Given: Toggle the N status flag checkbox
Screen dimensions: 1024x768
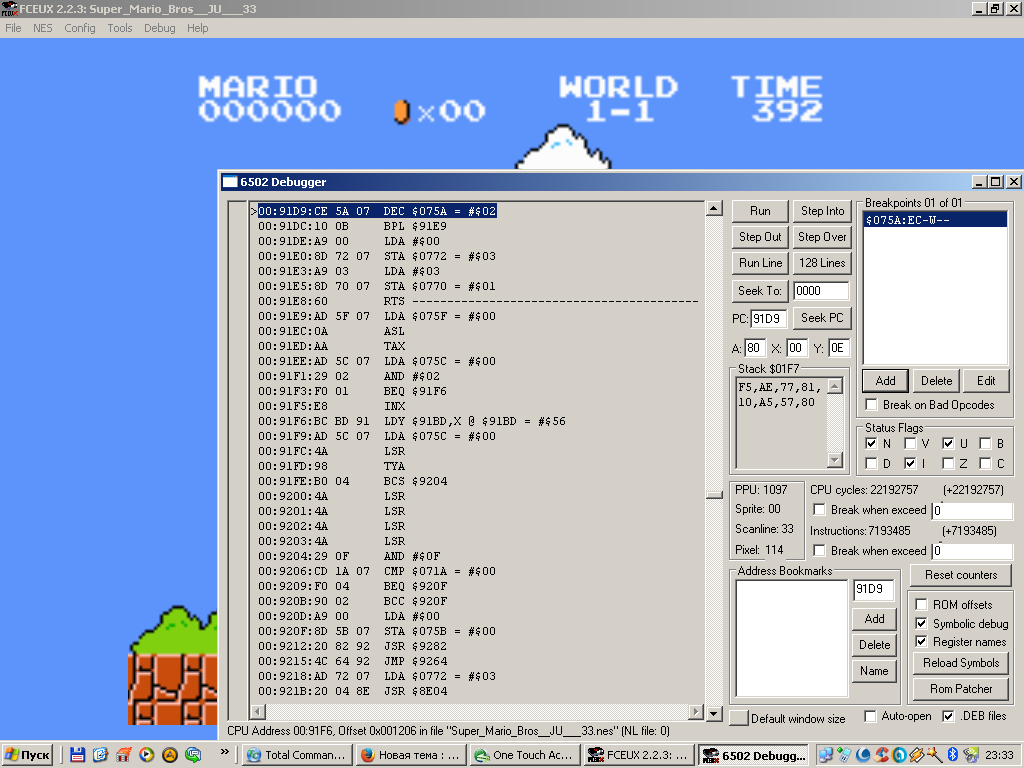Looking at the screenshot, I should tap(871, 443).
